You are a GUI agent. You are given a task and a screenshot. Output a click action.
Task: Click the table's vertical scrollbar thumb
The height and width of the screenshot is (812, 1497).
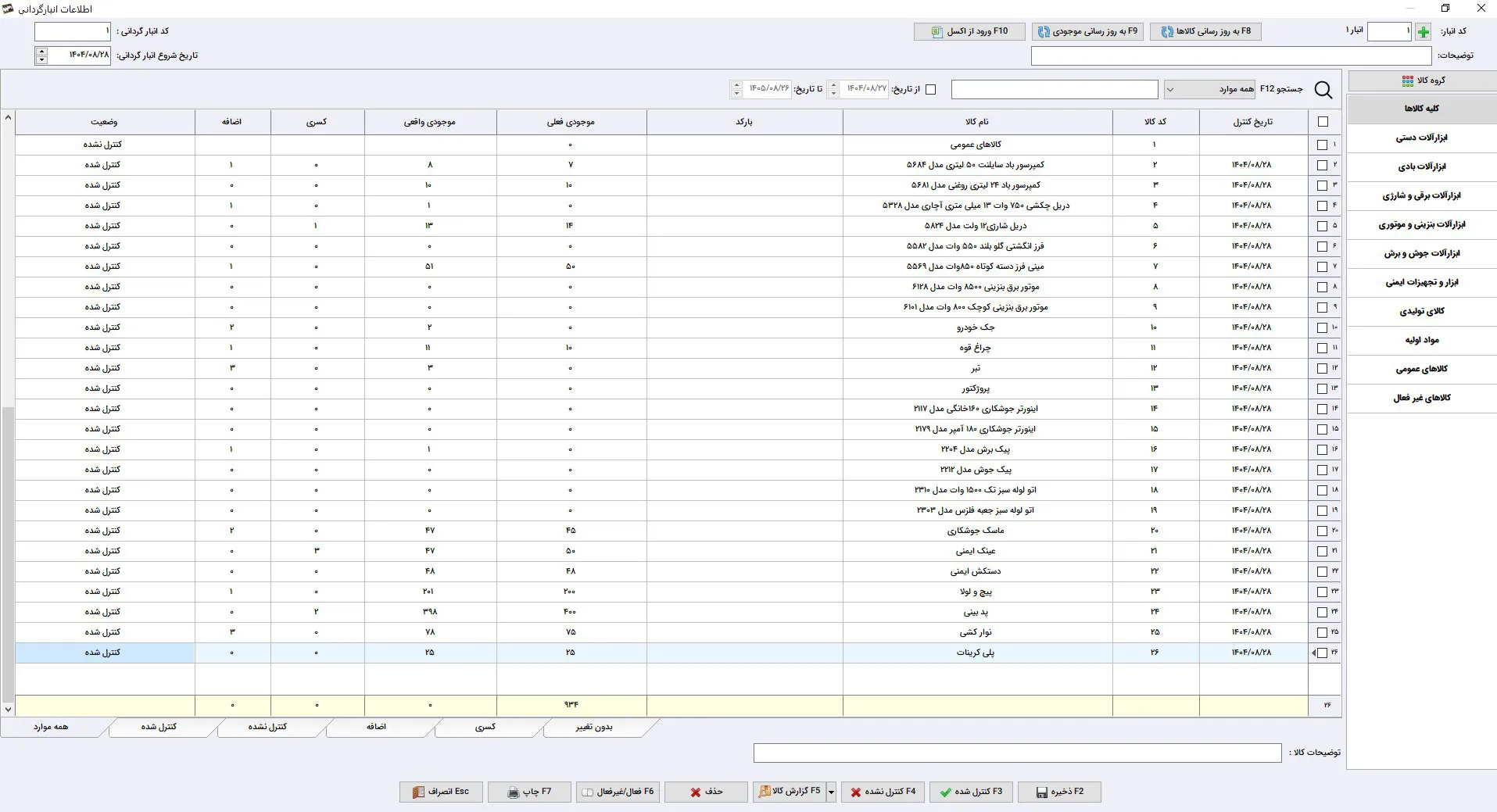pyautogui.click(x=8, y=555)
